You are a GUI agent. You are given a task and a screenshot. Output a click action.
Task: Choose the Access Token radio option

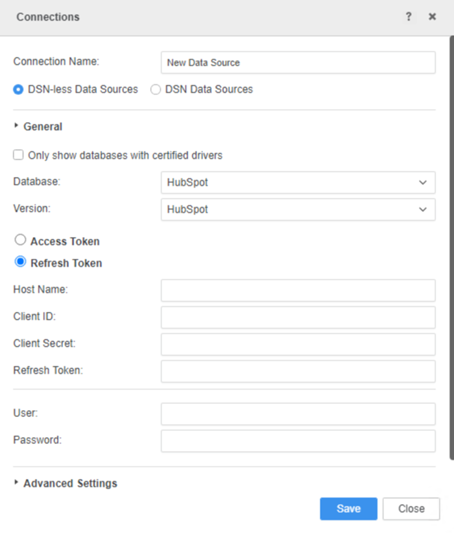[20, 240]
